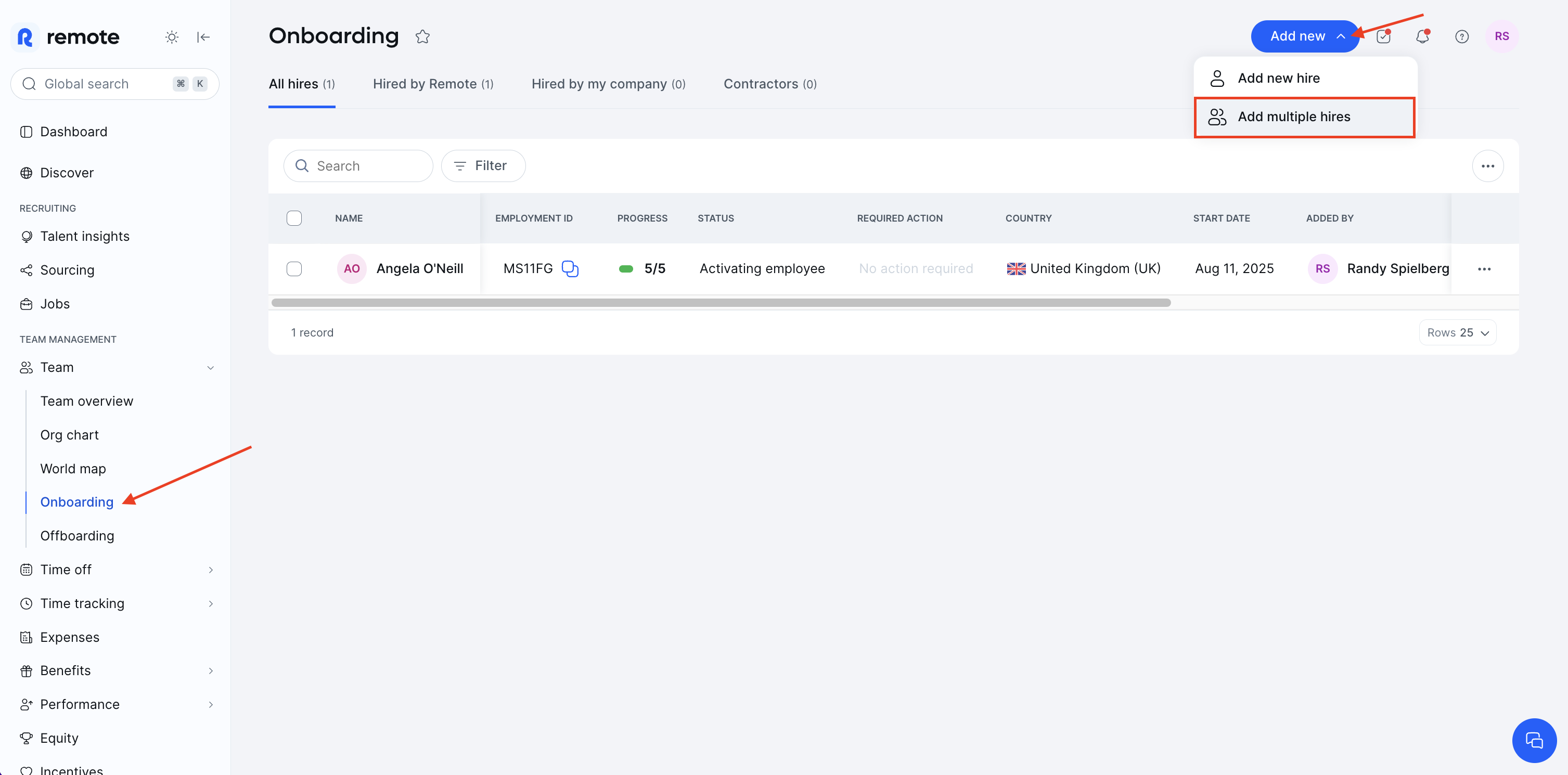Click the Activating employee status cell
Screen dimensions: 1568x775
pyautogui.click(x=762, y=268)
